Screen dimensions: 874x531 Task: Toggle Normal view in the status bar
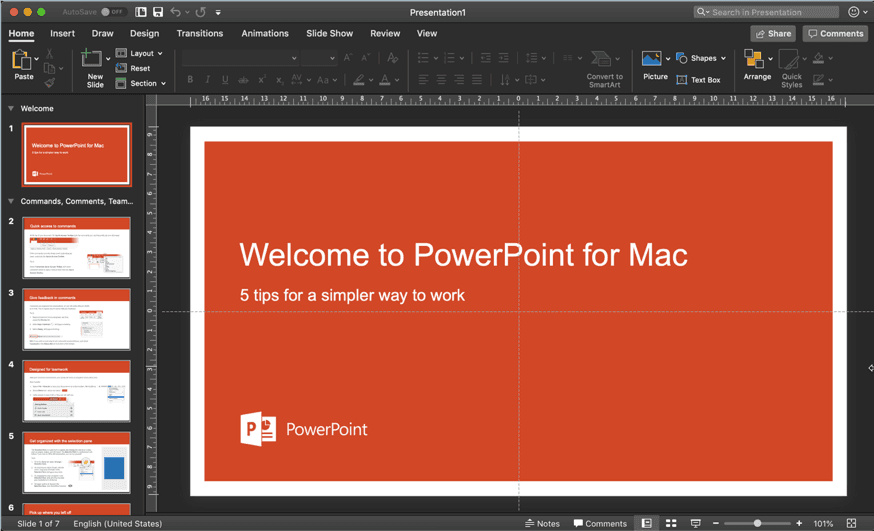click(647, 523)
